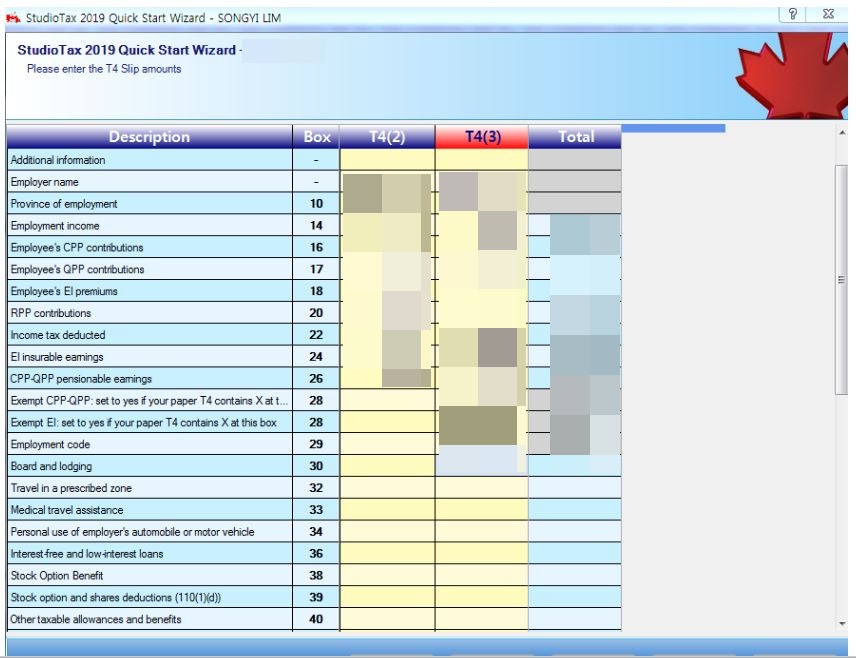The width and height of the screenshot is (856, 658).
Task: Click Total cell for Medical travel assistance
Action: [x=575, y=509]
